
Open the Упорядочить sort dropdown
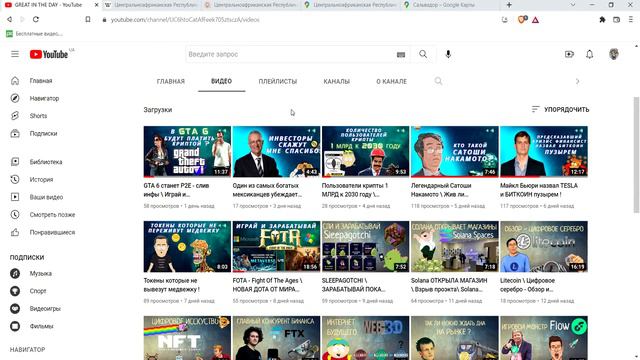tap(560, 109)
